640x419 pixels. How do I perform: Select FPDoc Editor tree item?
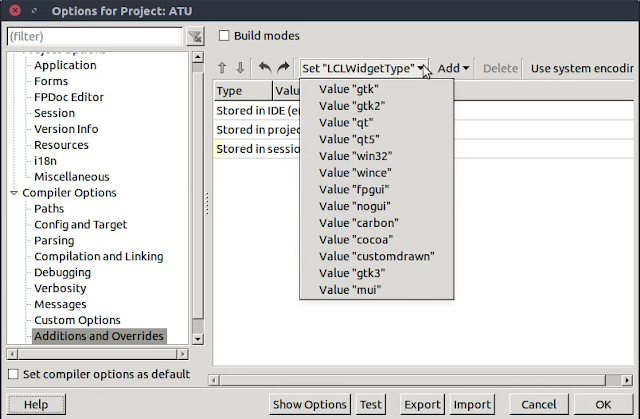69,97
